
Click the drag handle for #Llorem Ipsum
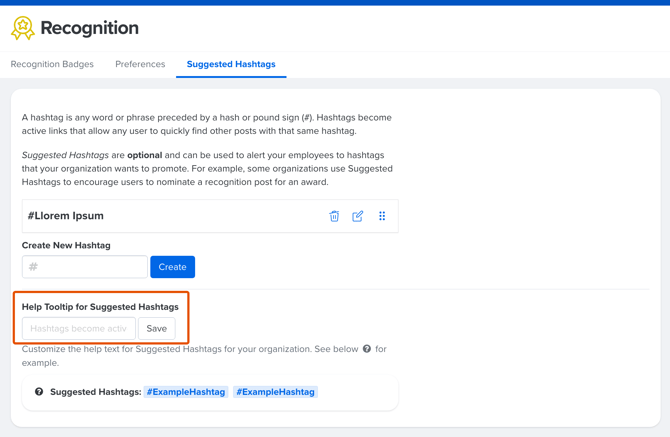(x=382, y=216)
